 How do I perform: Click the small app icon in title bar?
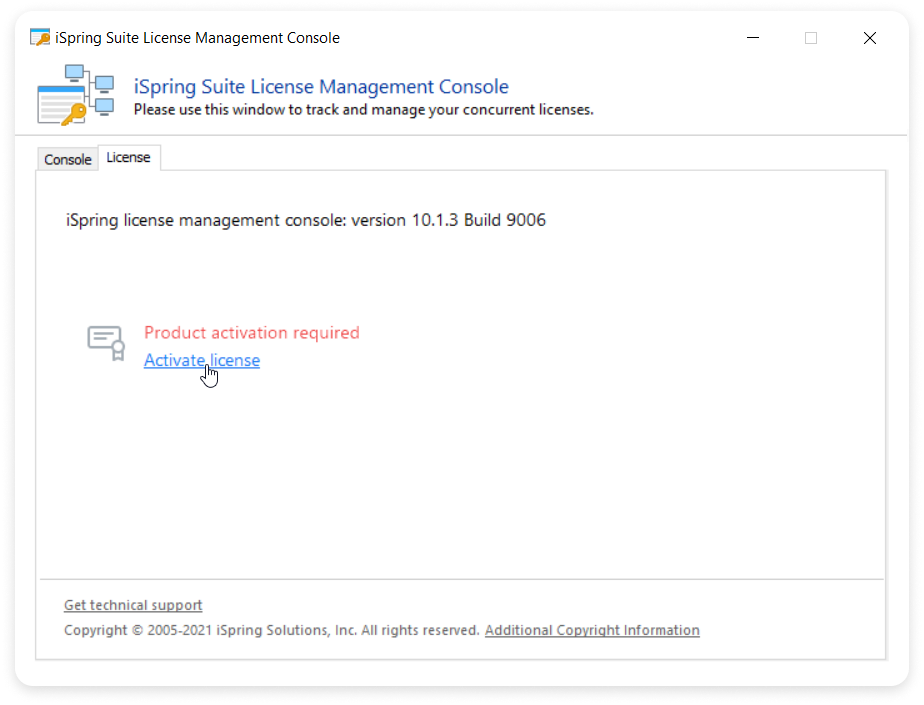(40, 38)
